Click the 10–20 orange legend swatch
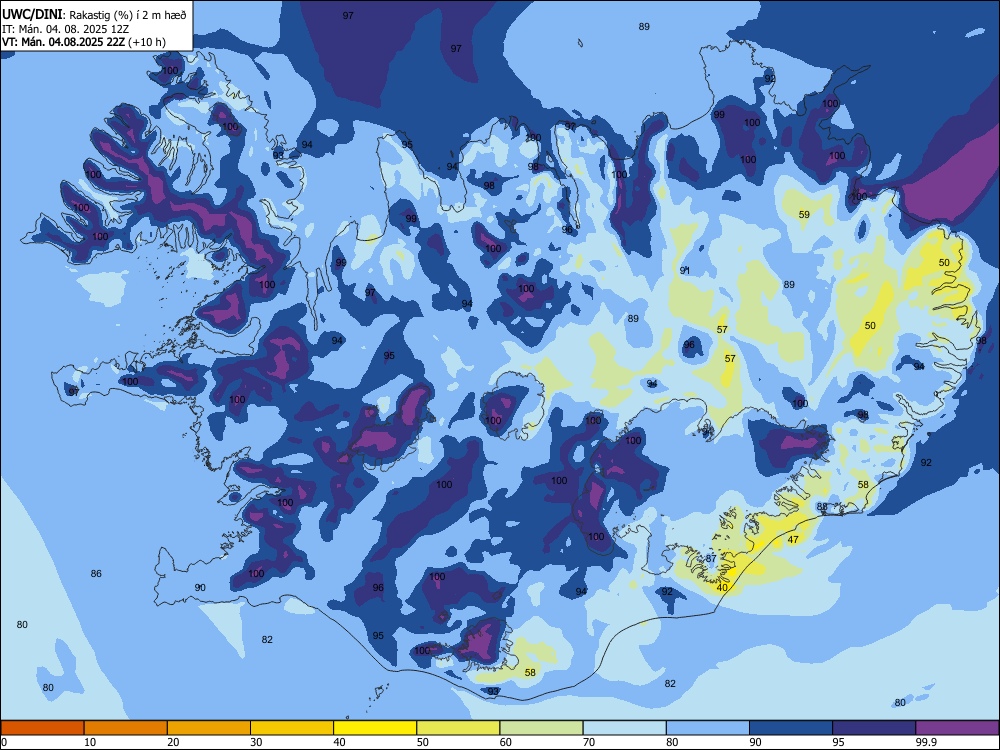Viewport: 1000px width, 750px height. [126, 728]
